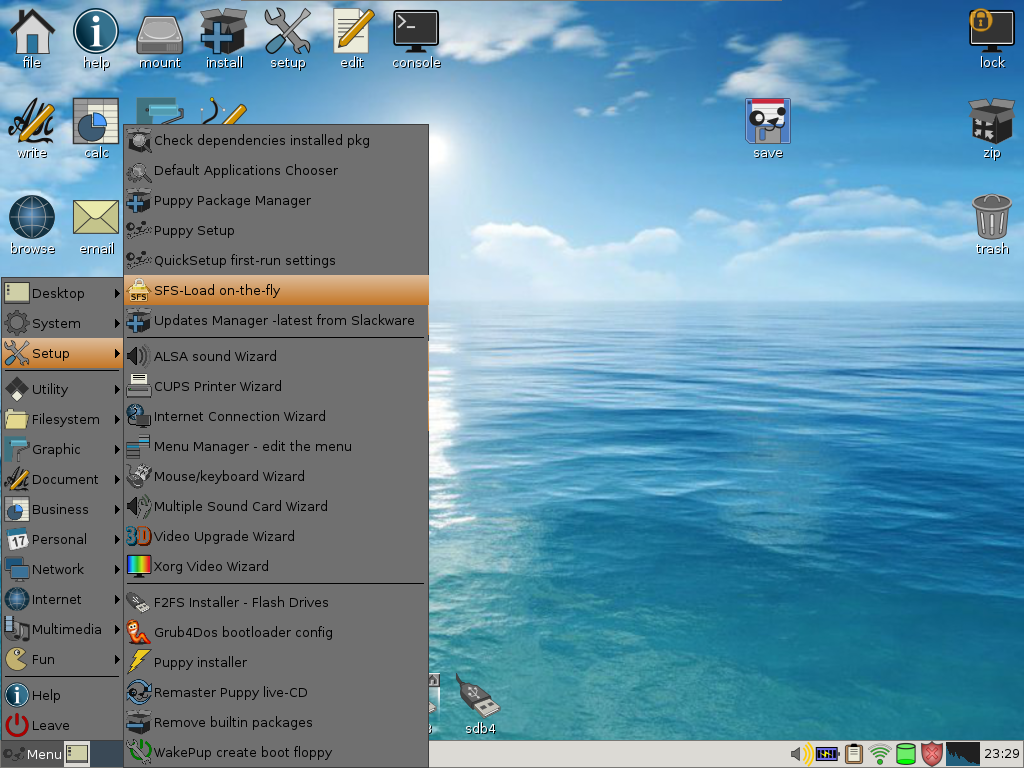Start the ALSA sound Wizard
Viewport: 1024px width, 768px height.
point(276,357)
